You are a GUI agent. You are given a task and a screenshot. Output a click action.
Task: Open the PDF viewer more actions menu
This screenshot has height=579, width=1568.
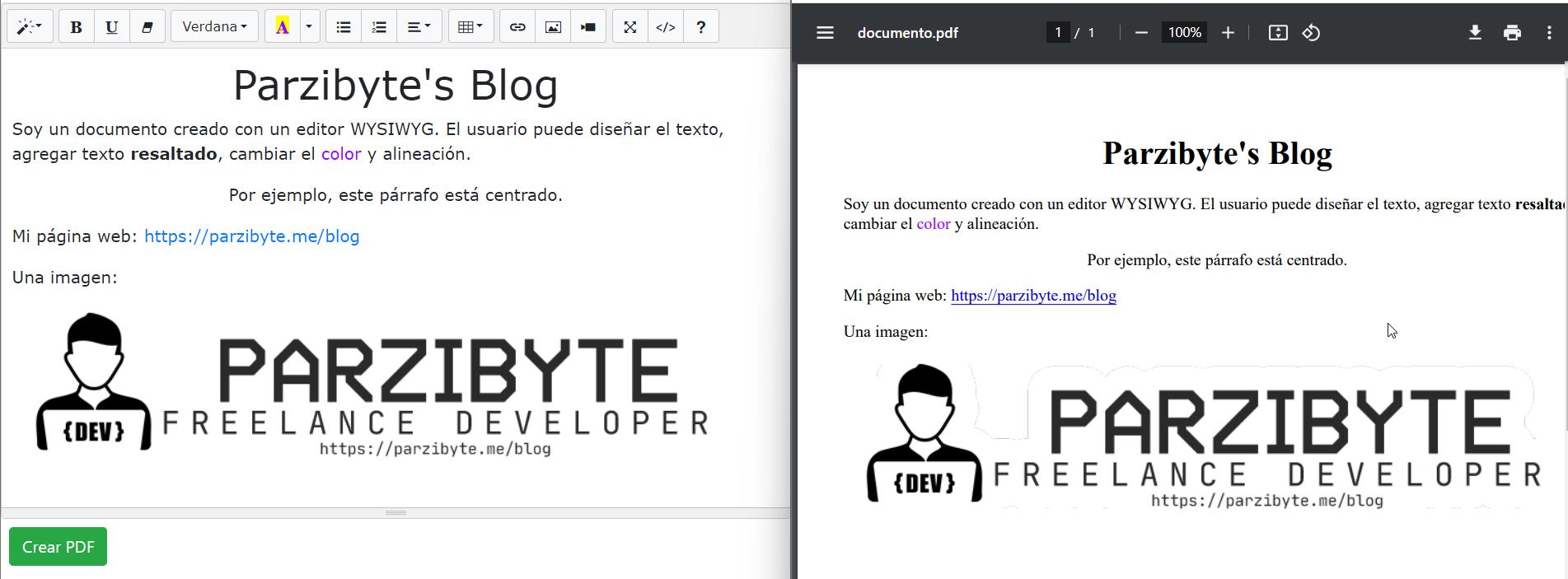(1549, 33)
